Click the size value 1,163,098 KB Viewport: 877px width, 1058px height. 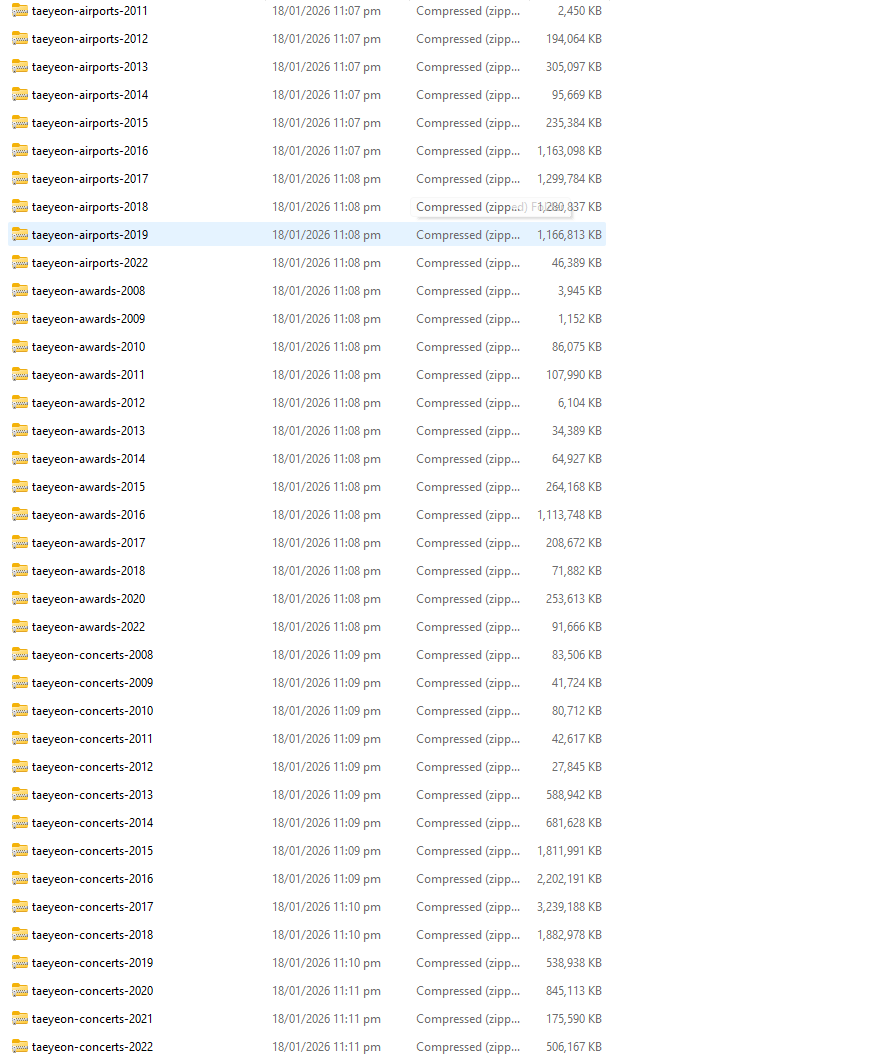569,151
